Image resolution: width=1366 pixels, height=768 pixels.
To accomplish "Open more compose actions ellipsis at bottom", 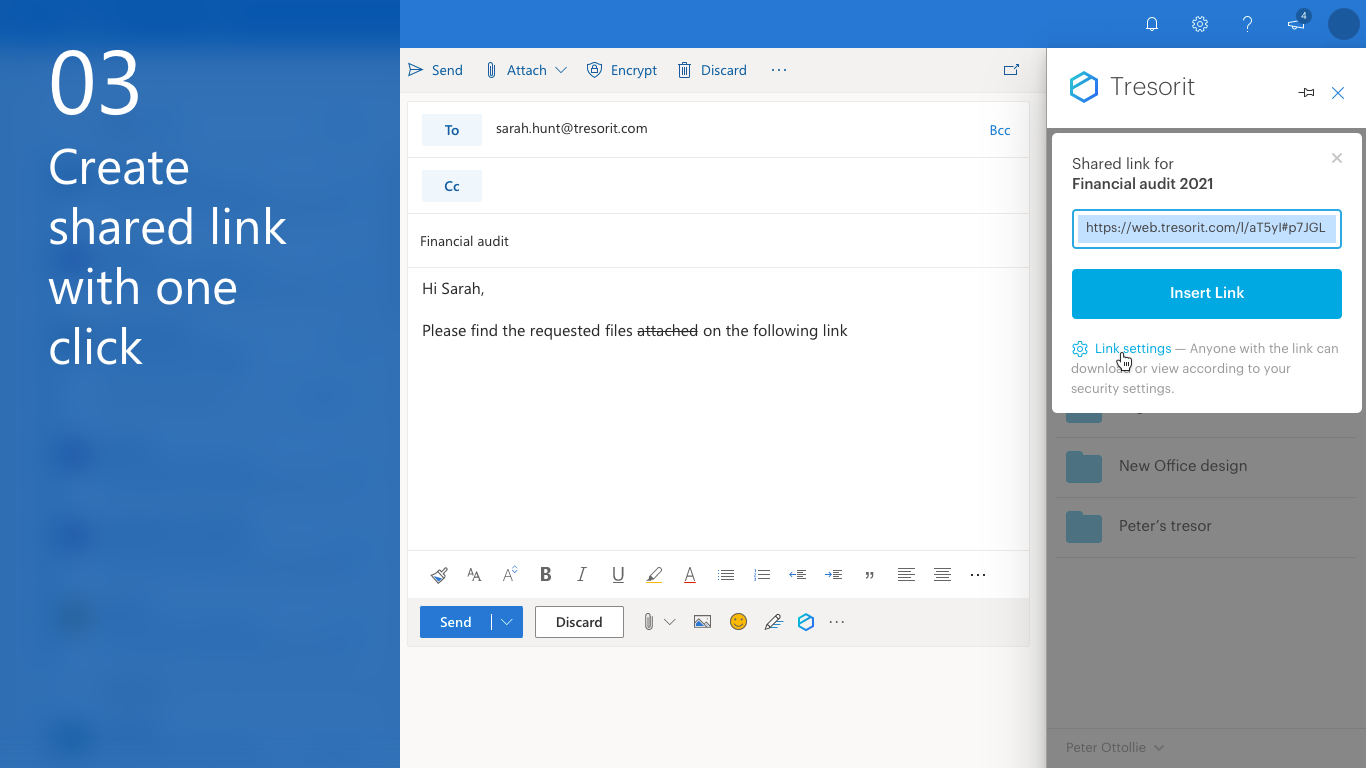I will (x=837, y=622).
